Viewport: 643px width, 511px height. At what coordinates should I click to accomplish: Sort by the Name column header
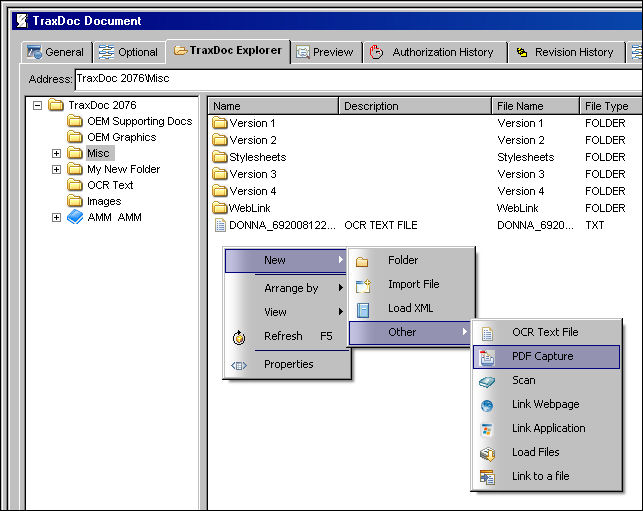click(x=273, y=106)
